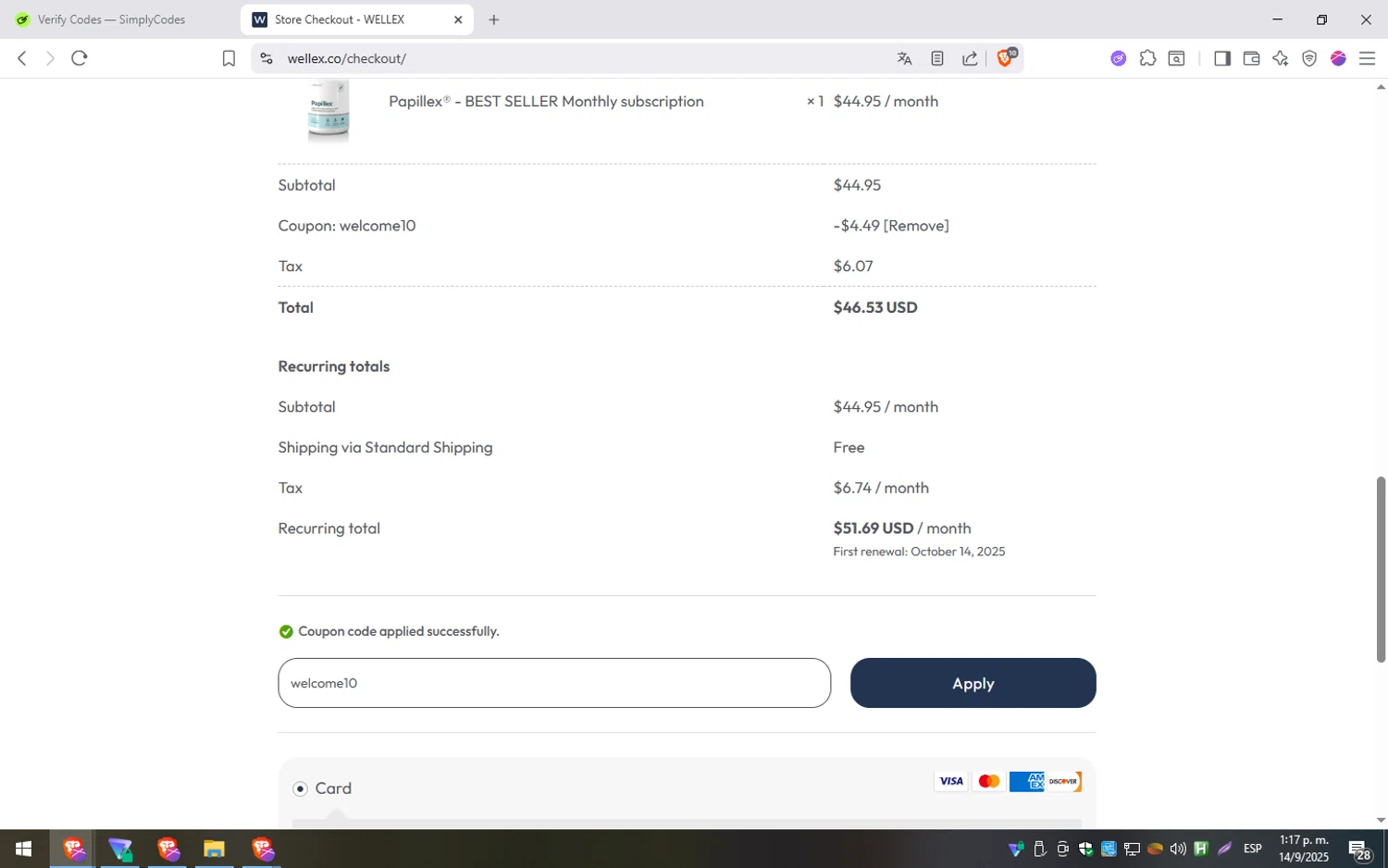This screenshot has width=1388, height=868.
Task: Click Shipping via Standard Shipping label
Action: tap(385, 448)
